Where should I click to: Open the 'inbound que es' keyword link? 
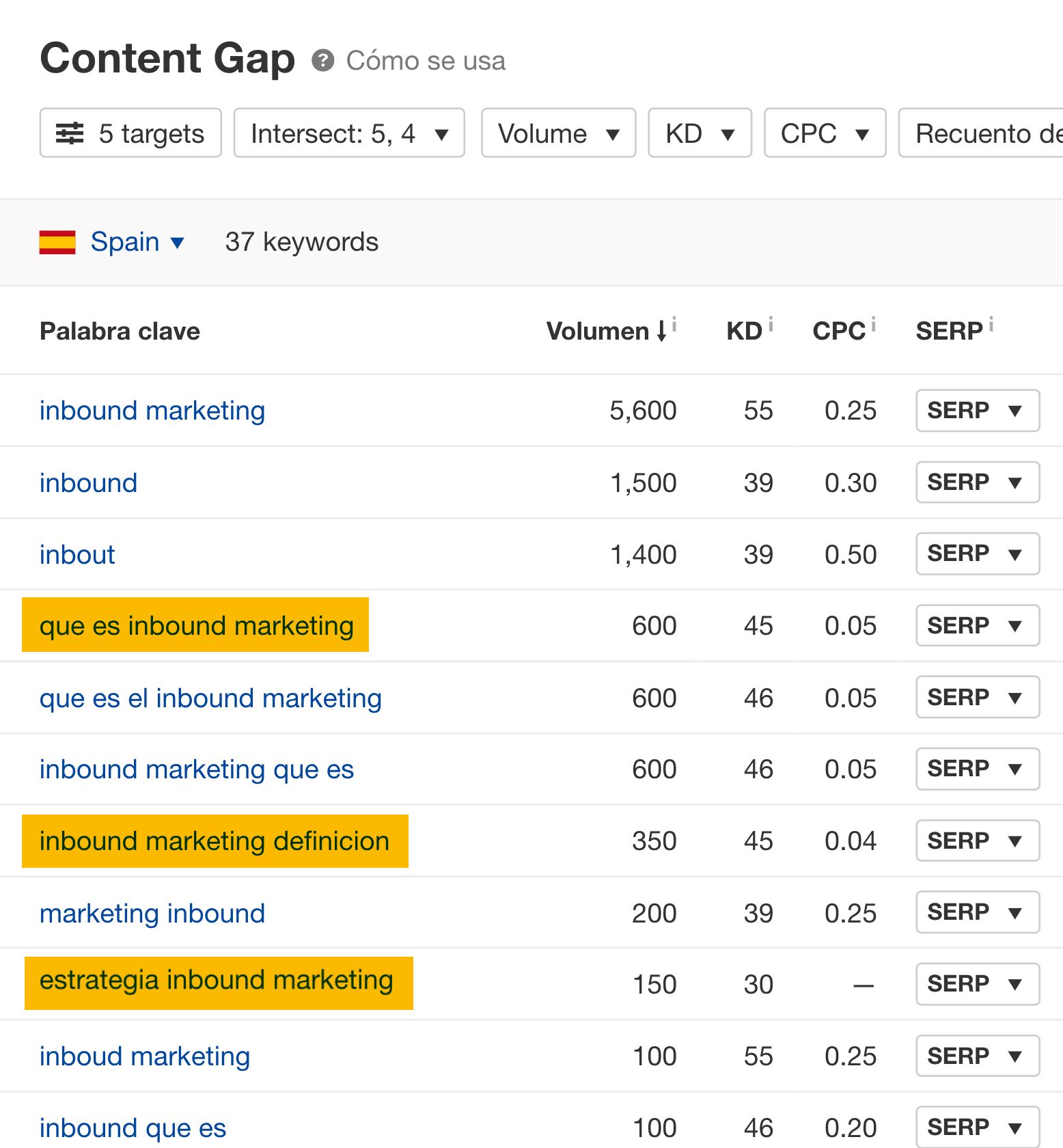[133, 1127]
